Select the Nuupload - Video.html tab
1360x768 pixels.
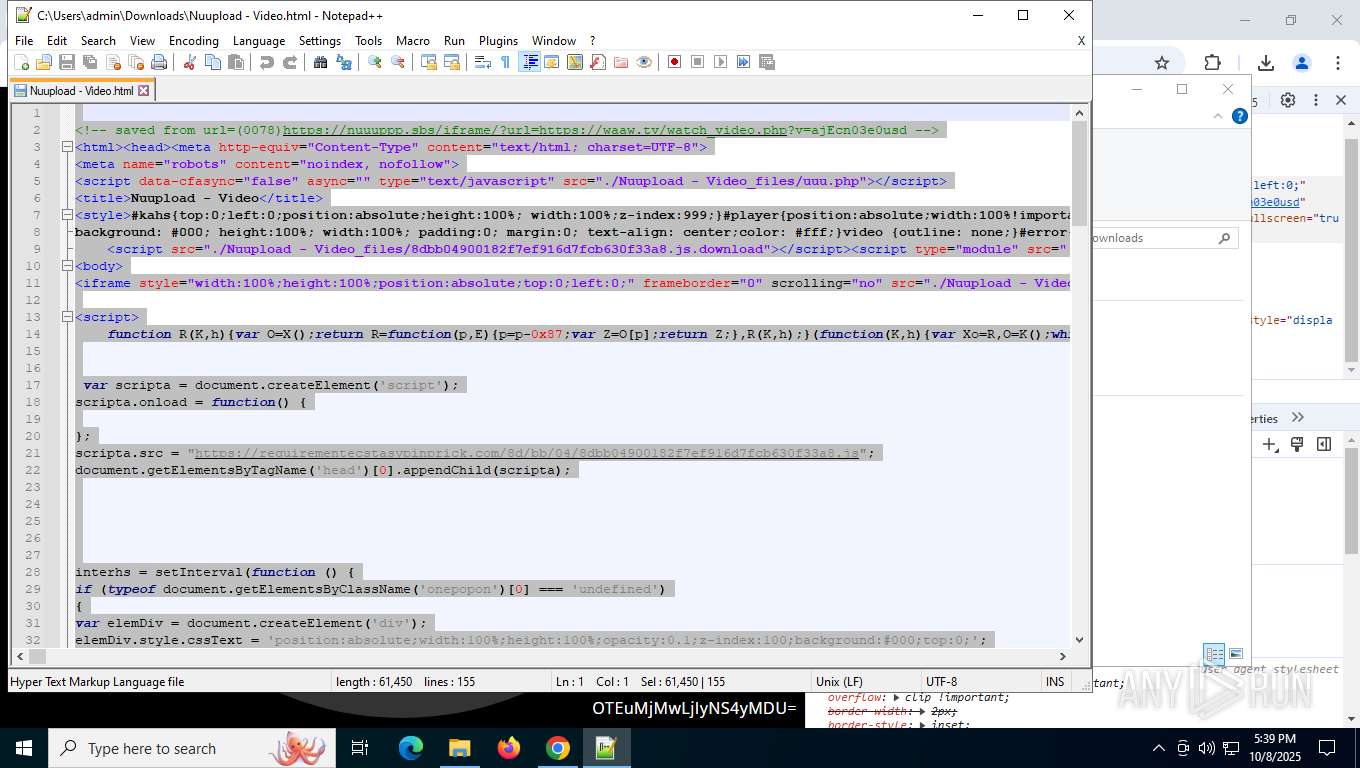coord(80,91)
